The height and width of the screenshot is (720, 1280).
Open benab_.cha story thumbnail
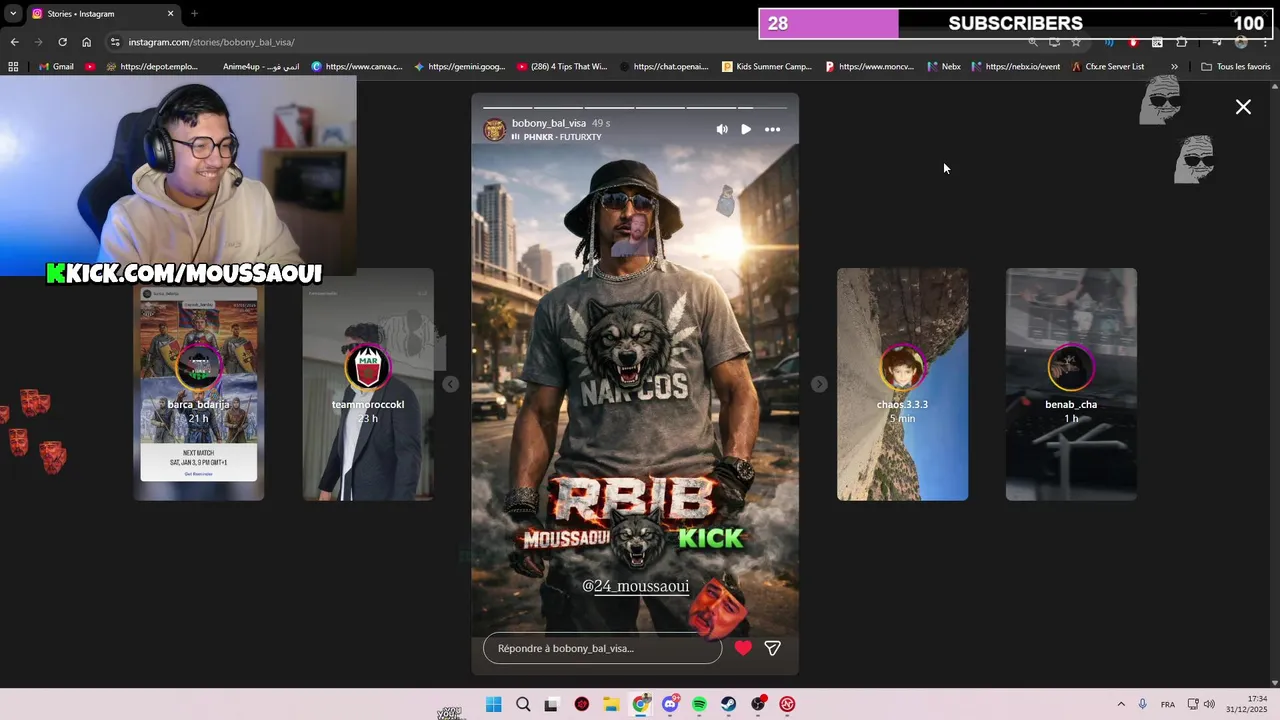[x=1071, y=384]
